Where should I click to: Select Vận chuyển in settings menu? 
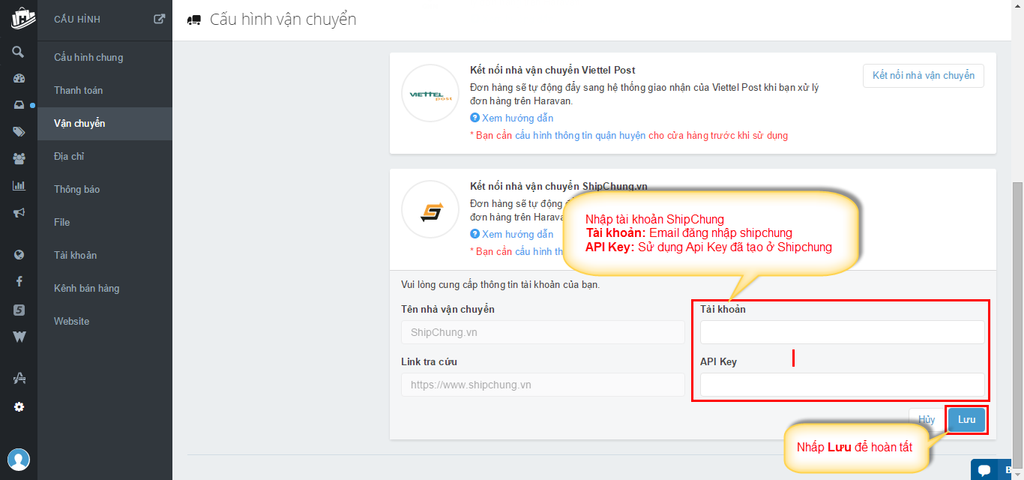(x=104, y=123)
